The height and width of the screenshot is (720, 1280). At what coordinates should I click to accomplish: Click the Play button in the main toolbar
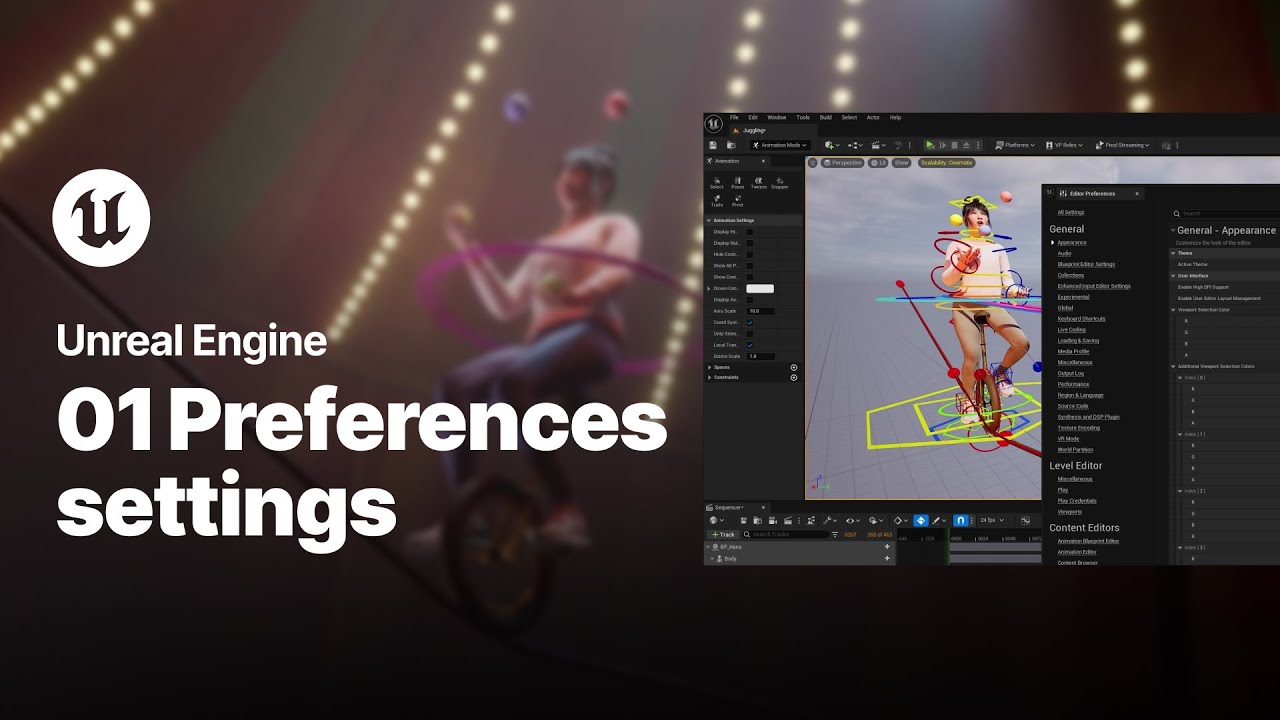[930, 145]
